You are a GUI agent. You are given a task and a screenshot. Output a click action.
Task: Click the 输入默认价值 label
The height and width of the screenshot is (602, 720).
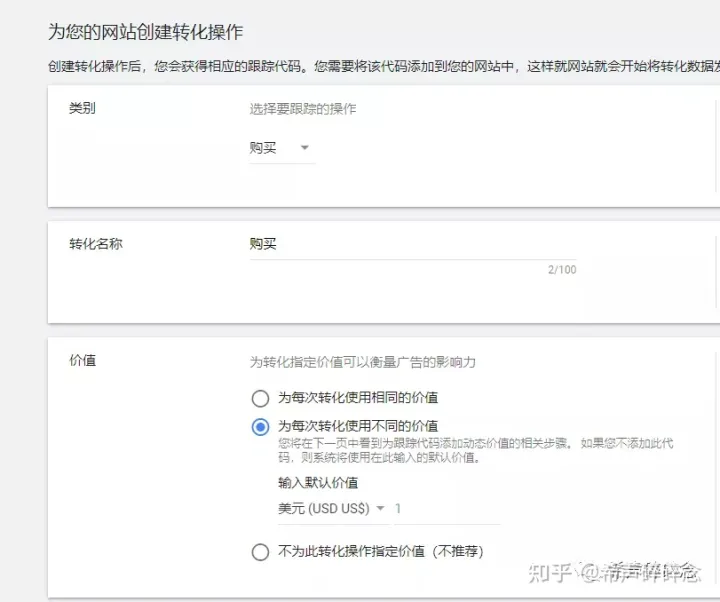(318, 483)
